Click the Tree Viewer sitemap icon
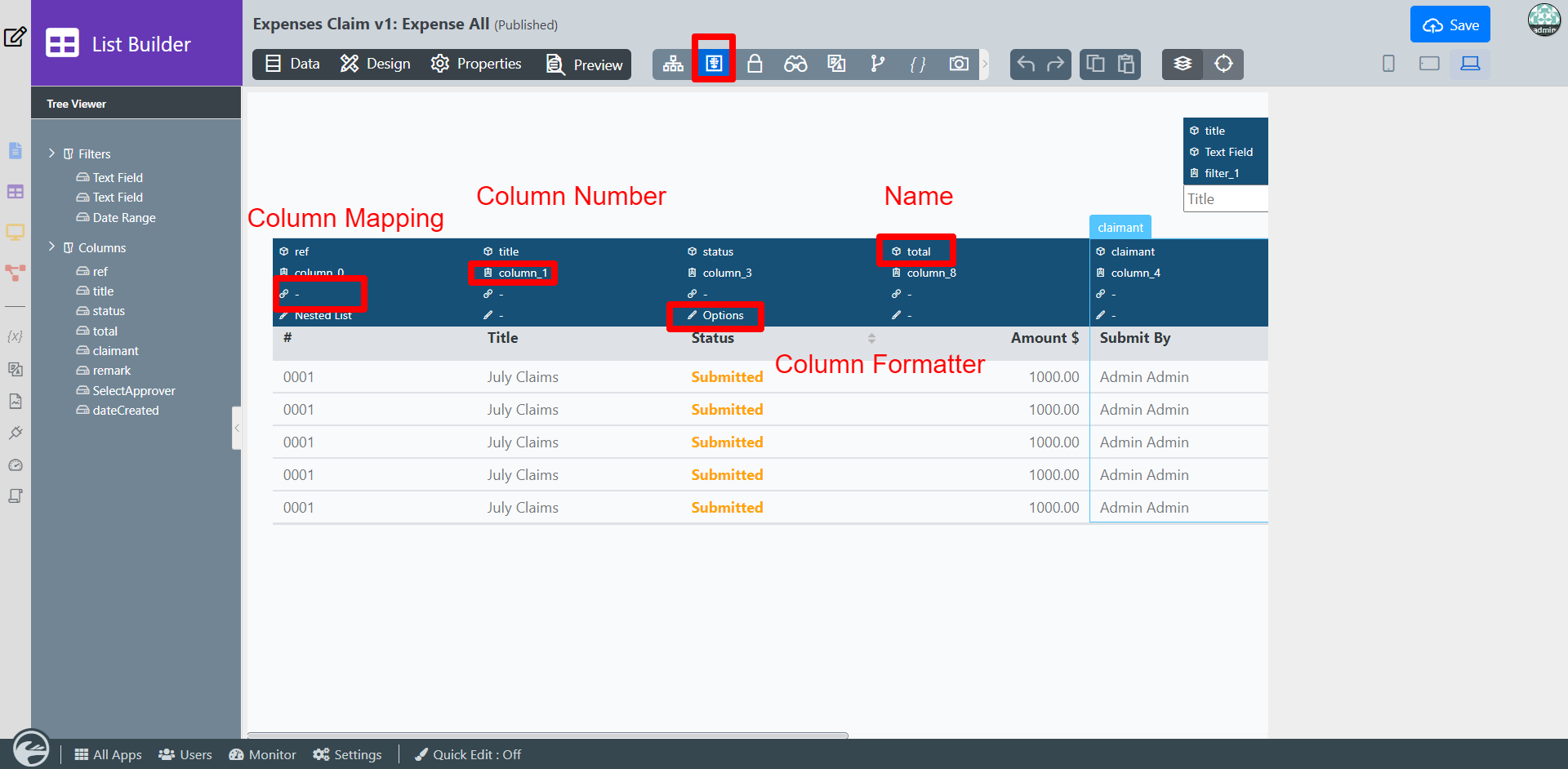The image size is (1568, 769). click(x=673, y=64)
